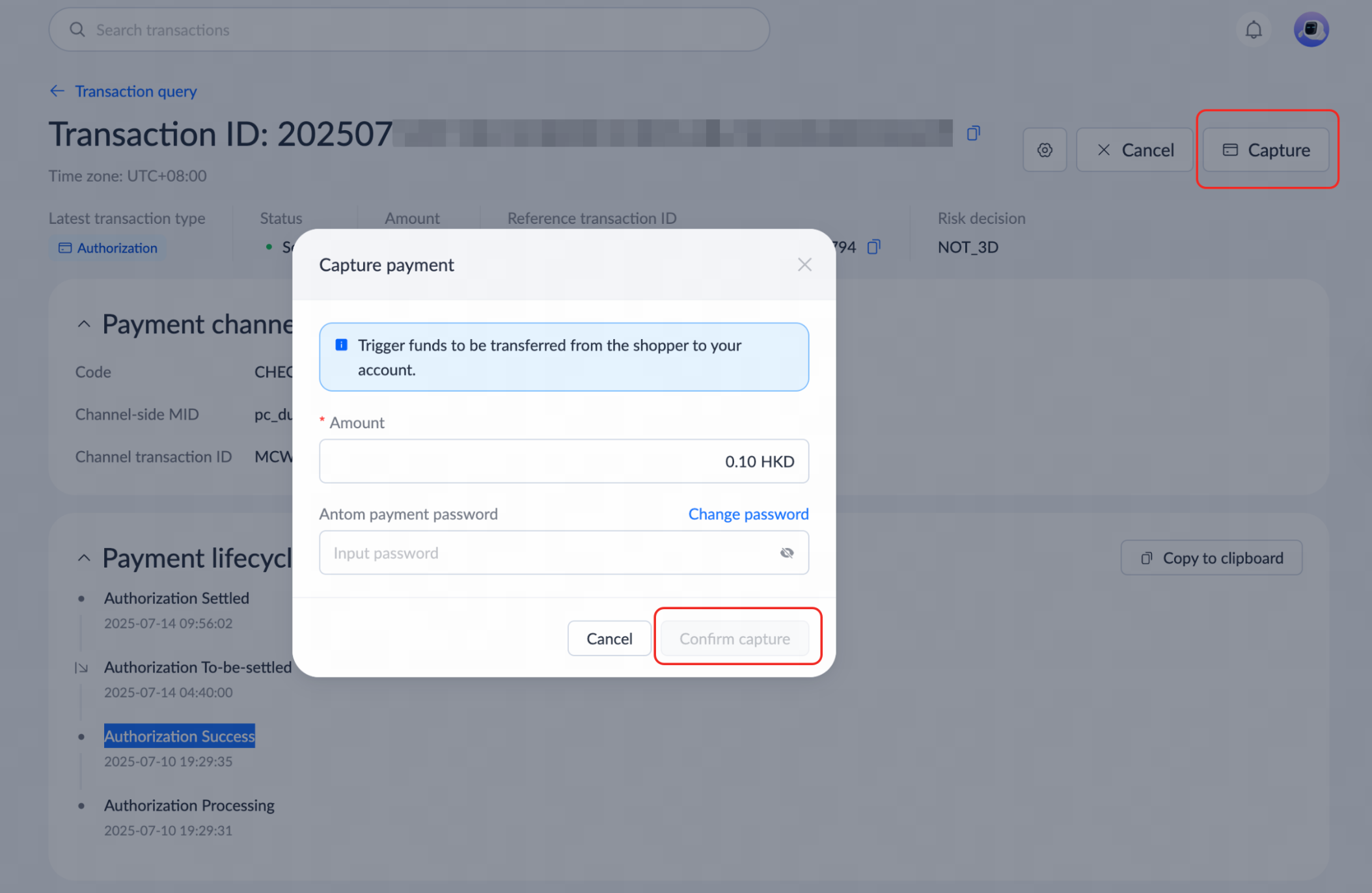Click the Change password link
Image resolution: width=1372 pixels, height=893 pixels.
(x=748, y=514)
